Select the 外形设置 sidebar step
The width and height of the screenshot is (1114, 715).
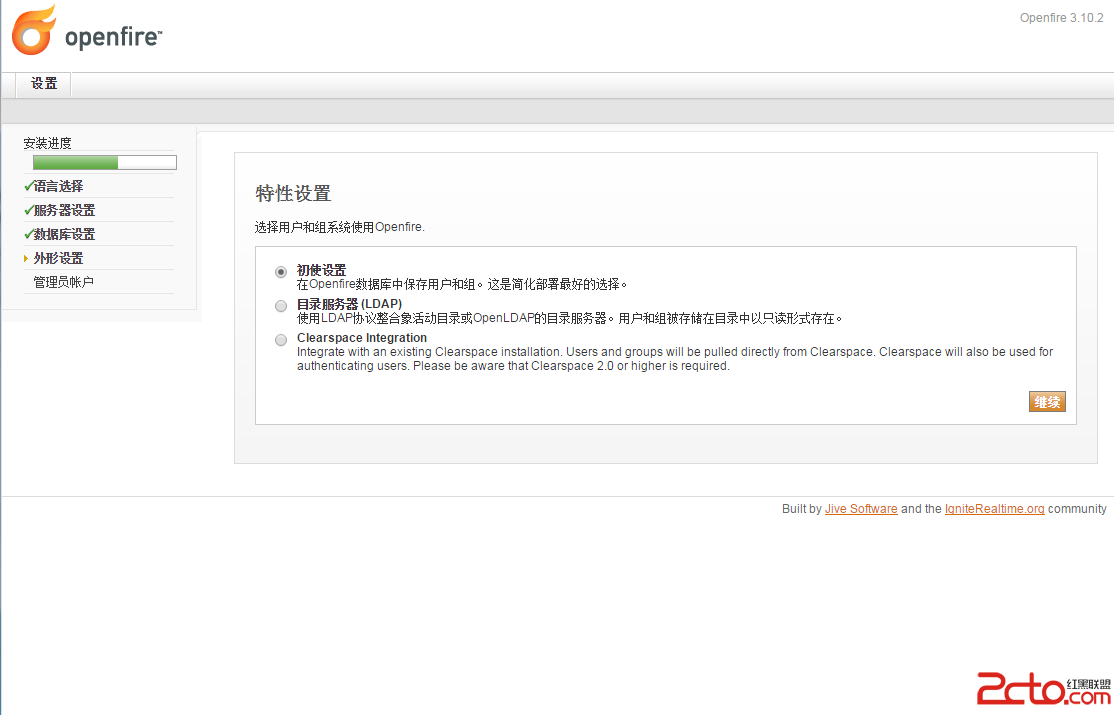(58, 258)
